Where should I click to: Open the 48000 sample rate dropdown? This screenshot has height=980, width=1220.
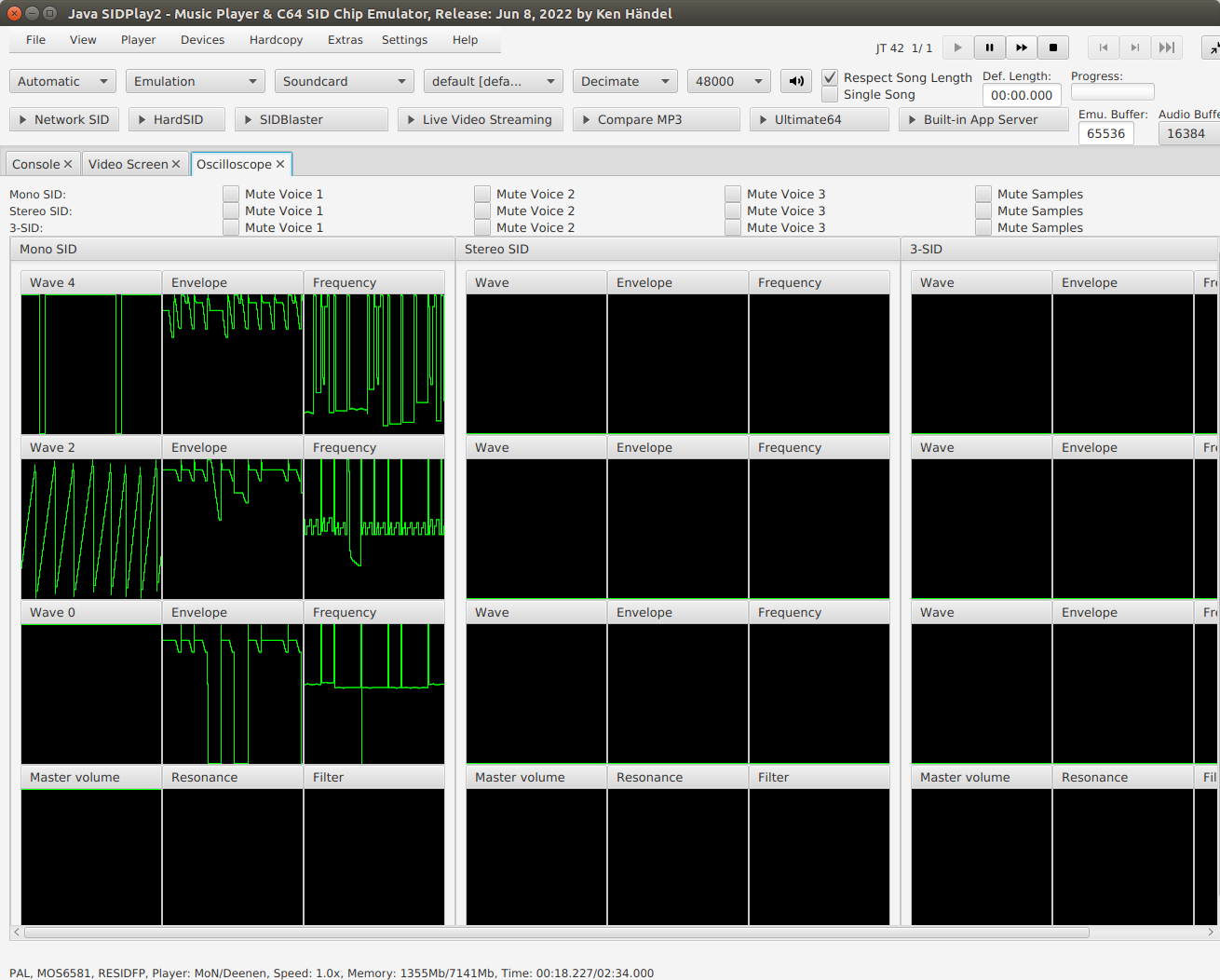coord(729,81)
